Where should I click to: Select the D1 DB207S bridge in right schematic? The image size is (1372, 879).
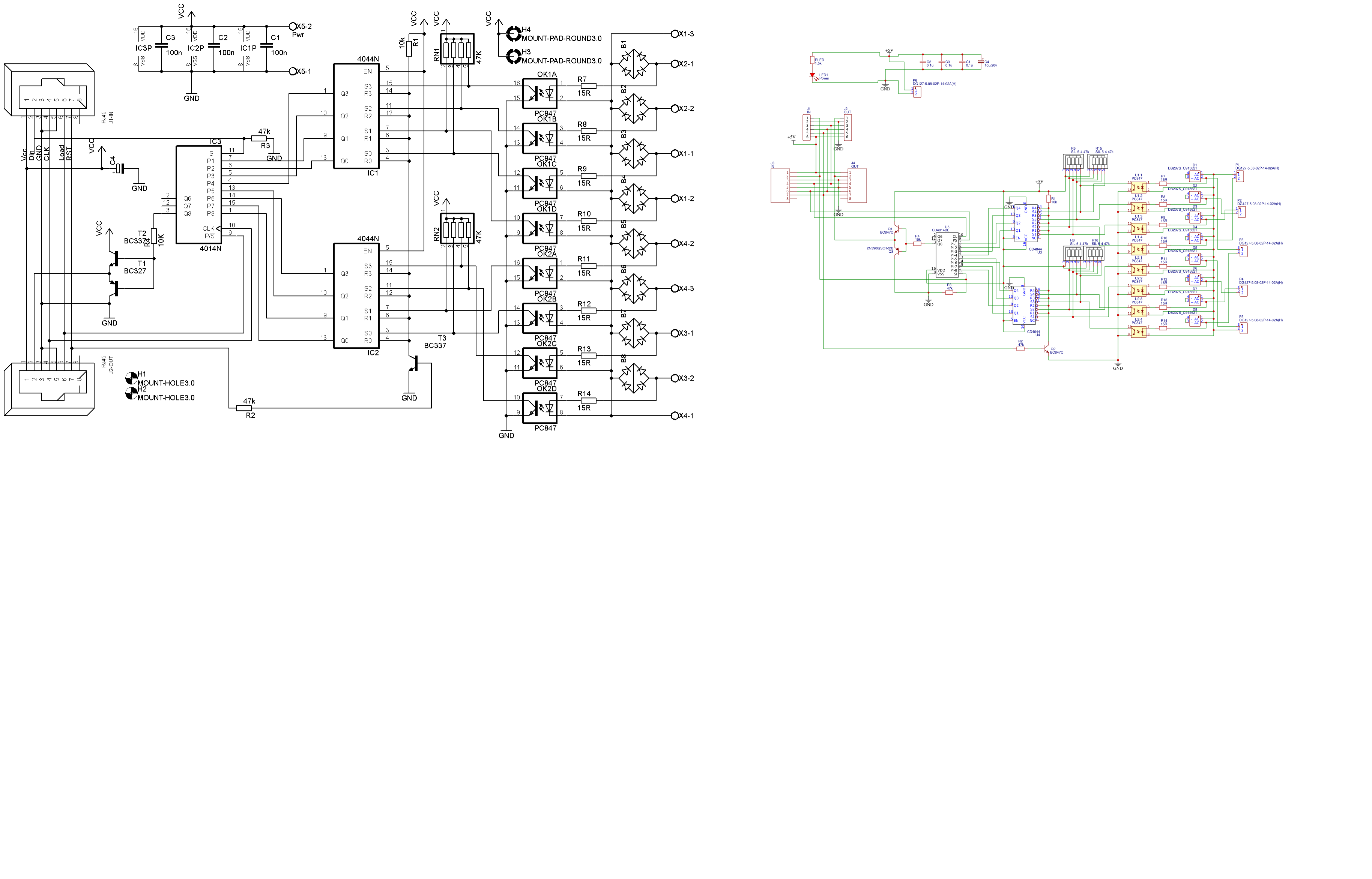(1195, 176)
